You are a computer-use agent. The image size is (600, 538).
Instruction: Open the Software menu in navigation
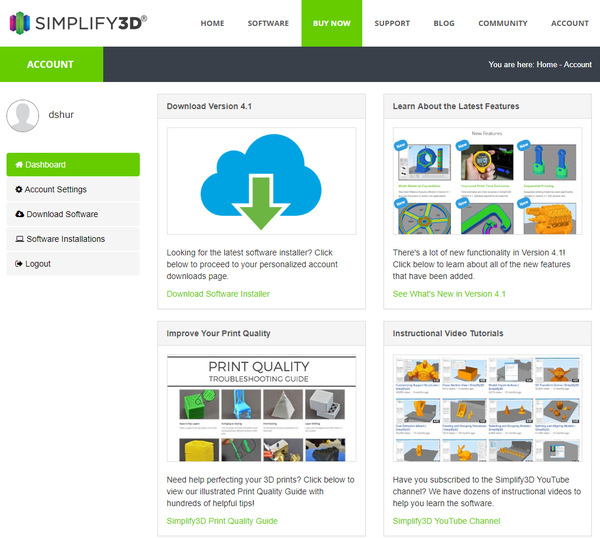click(x=268, y=23)
